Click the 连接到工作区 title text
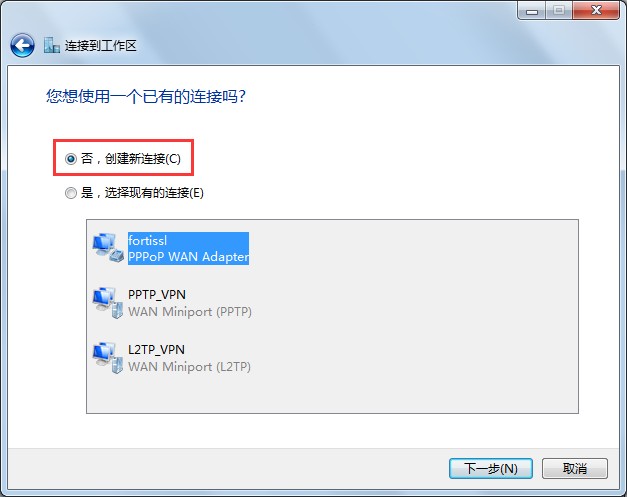 101,46
